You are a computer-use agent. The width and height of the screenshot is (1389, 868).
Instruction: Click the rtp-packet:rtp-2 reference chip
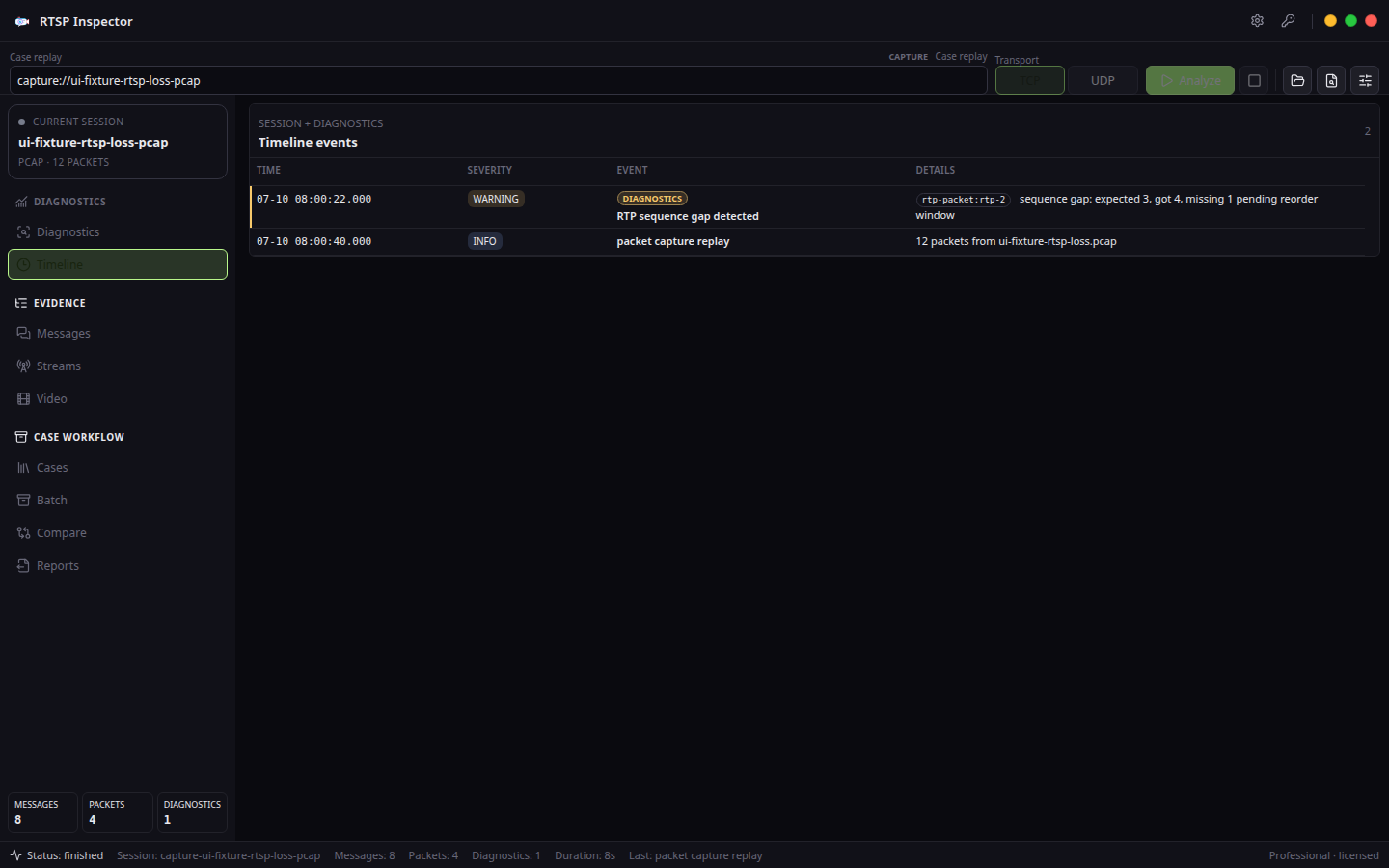point(963,200)
